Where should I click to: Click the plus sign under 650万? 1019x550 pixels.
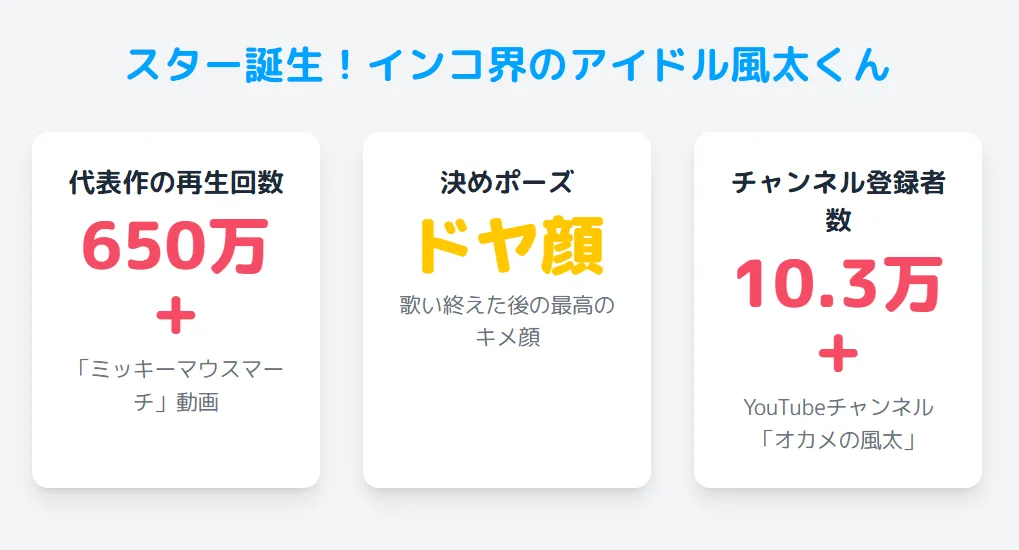click(x=175, y=316)
